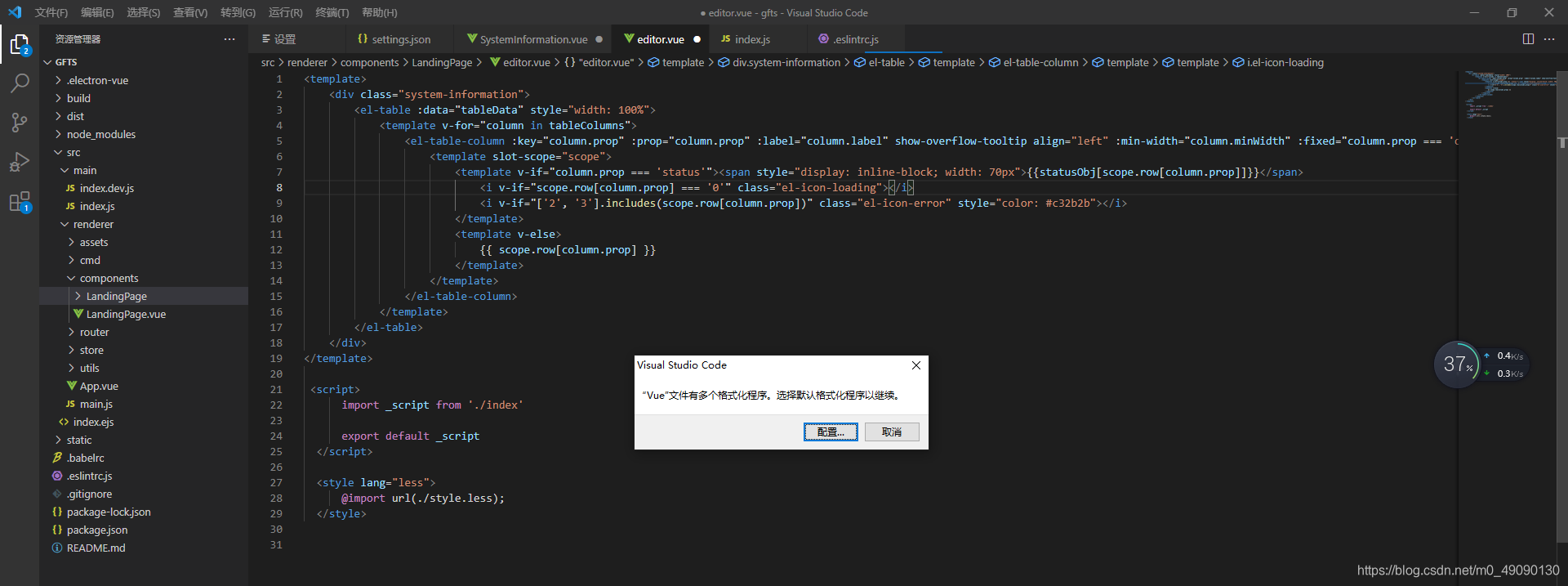The height and width of the screenshot is (586, 1568).
Task: Collapse the GFTS root folder
Action: (x=144, y=62)
